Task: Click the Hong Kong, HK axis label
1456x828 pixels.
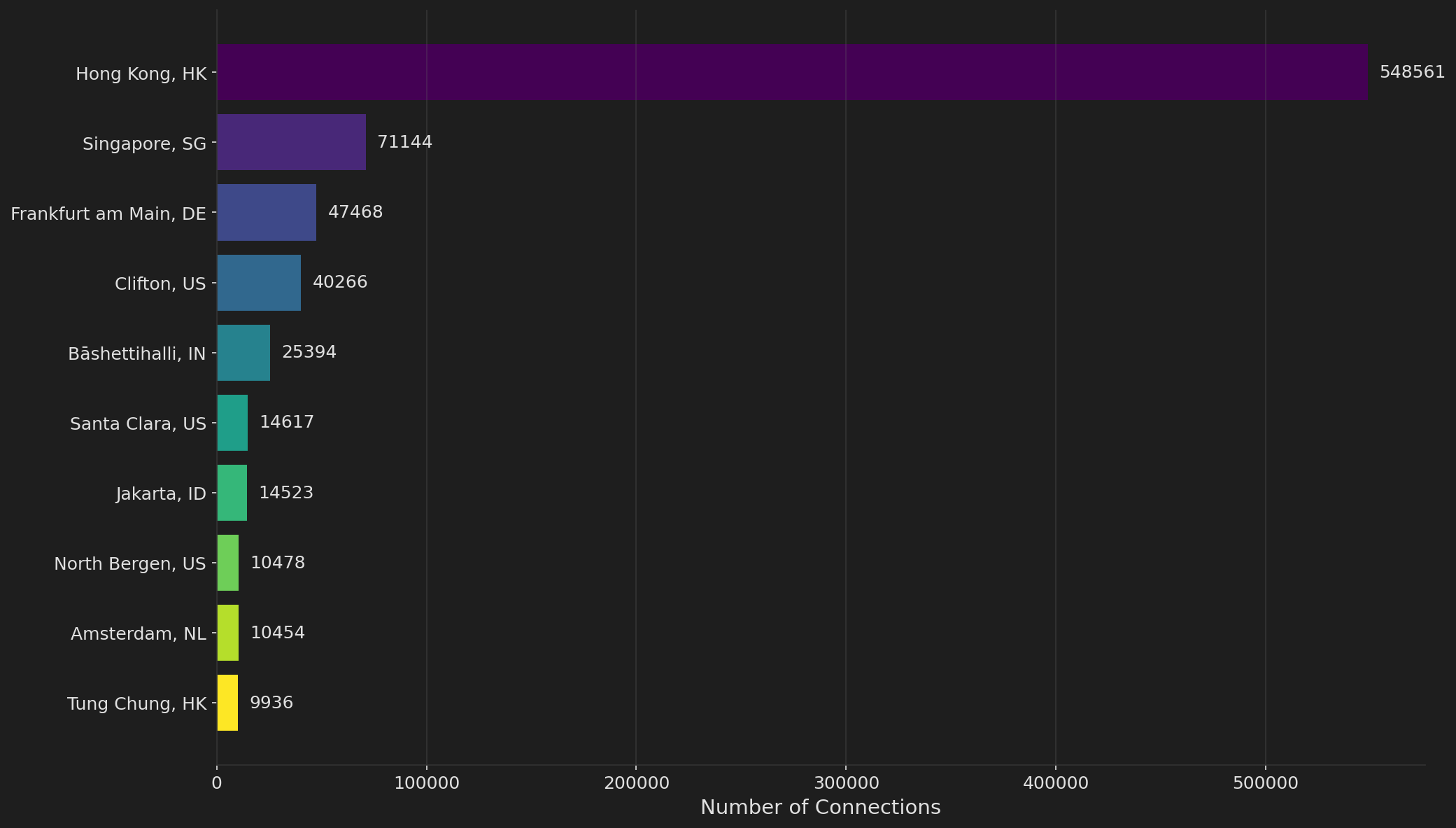Action: [142, 73]
